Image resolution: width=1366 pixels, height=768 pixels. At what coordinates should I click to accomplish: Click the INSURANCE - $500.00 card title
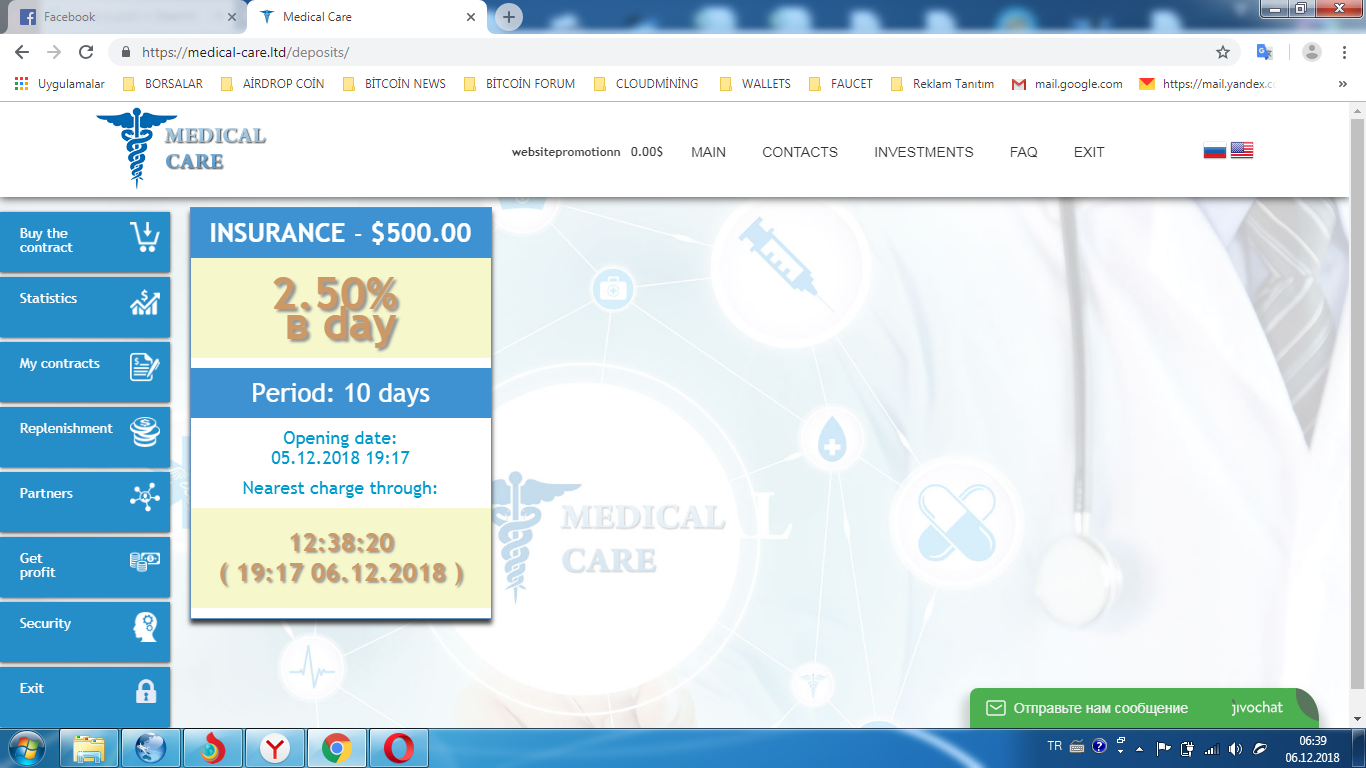click(341, 233)
